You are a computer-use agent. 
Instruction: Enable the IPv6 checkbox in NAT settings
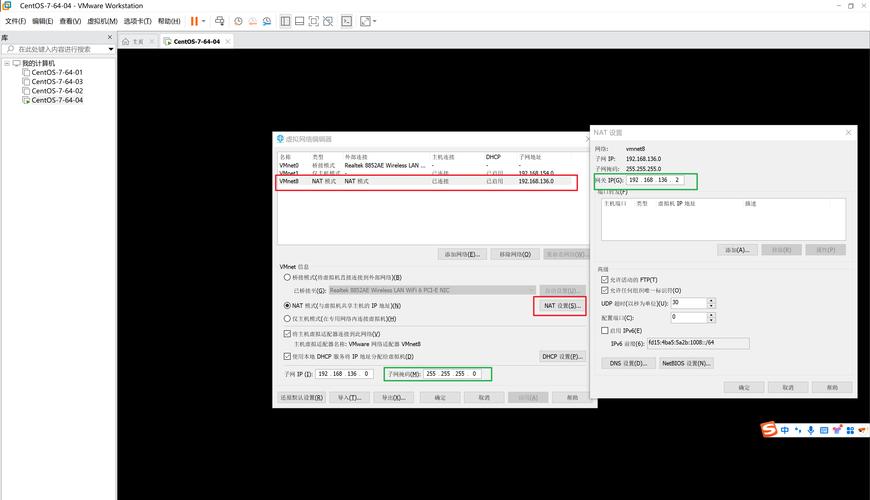(x=604, y=330)
